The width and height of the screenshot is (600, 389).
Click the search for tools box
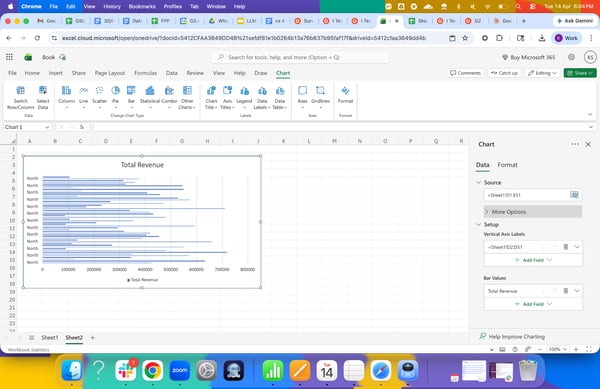coord(300,57)
